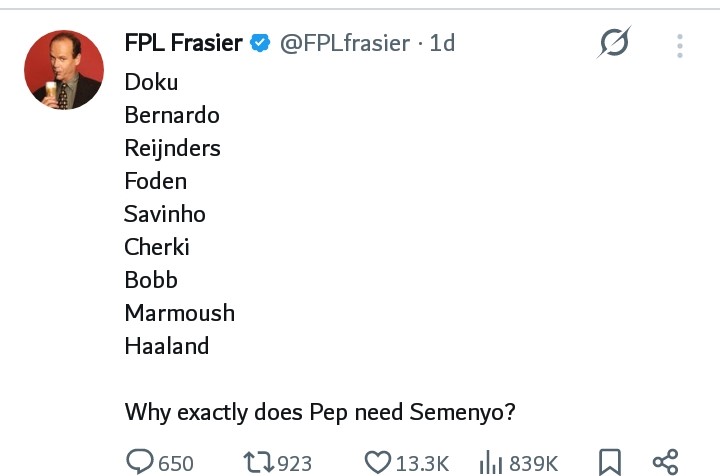Click the 13.3K likes count
This screenshot has height=476, width=720.
coord(422,463)
